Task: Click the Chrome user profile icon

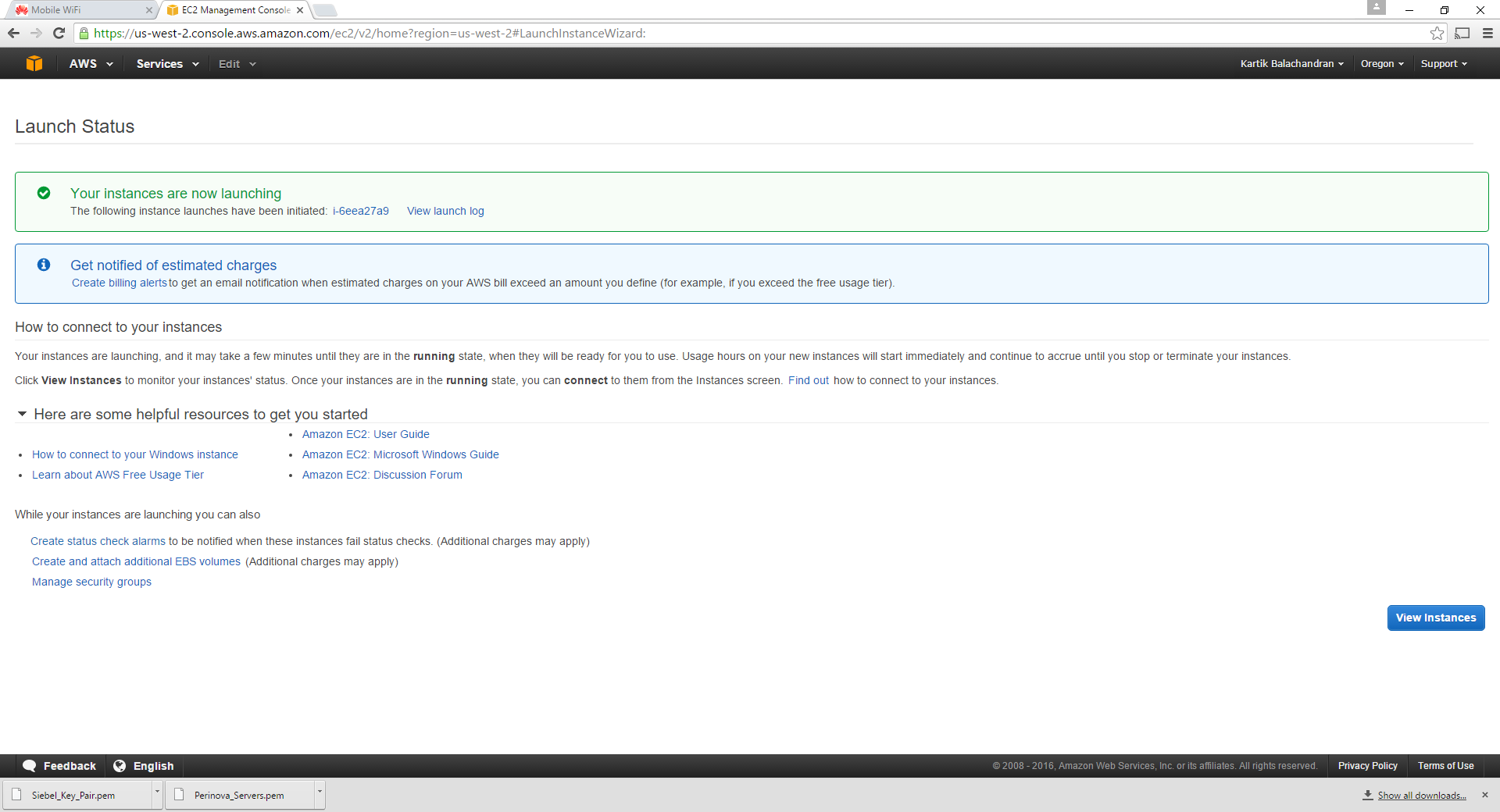Action: 1377,8
